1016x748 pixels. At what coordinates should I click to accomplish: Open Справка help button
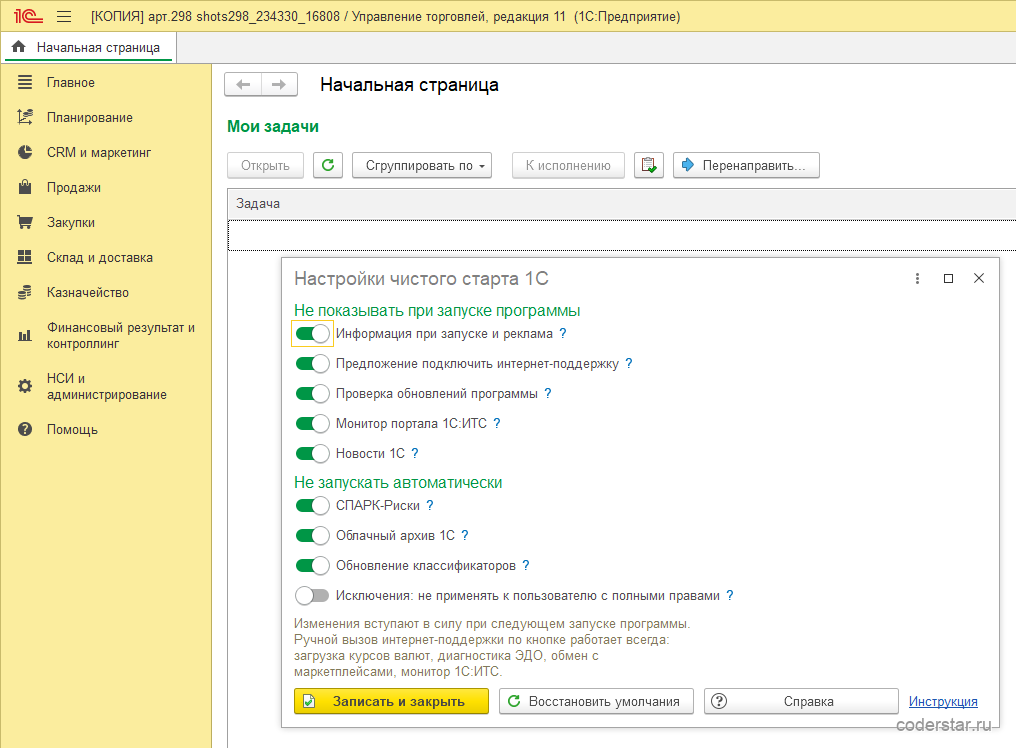pos(801,701)
